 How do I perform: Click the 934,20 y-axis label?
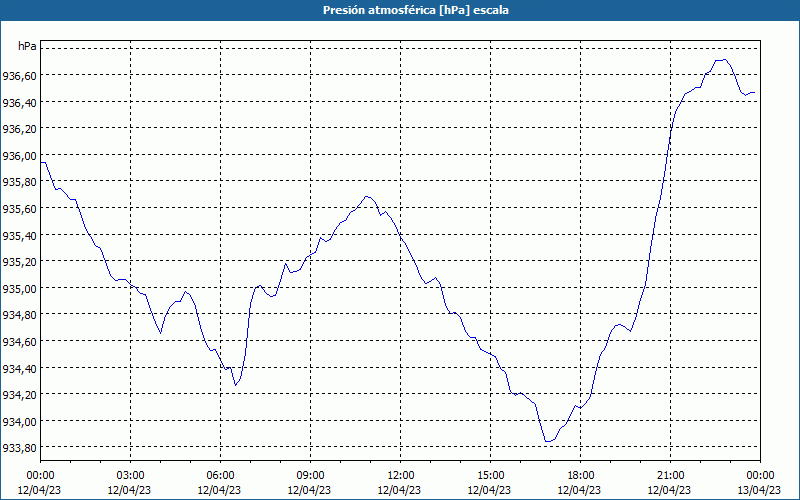click(x=19, y=395)
